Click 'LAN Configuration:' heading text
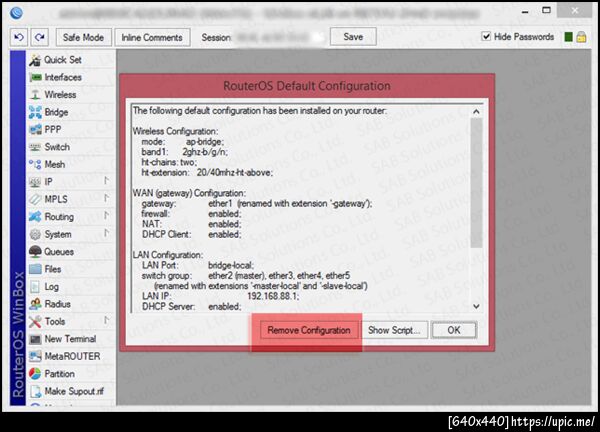The height and width of the screenshot is (432, 600). pyautogui.click(x=168, y=255)
